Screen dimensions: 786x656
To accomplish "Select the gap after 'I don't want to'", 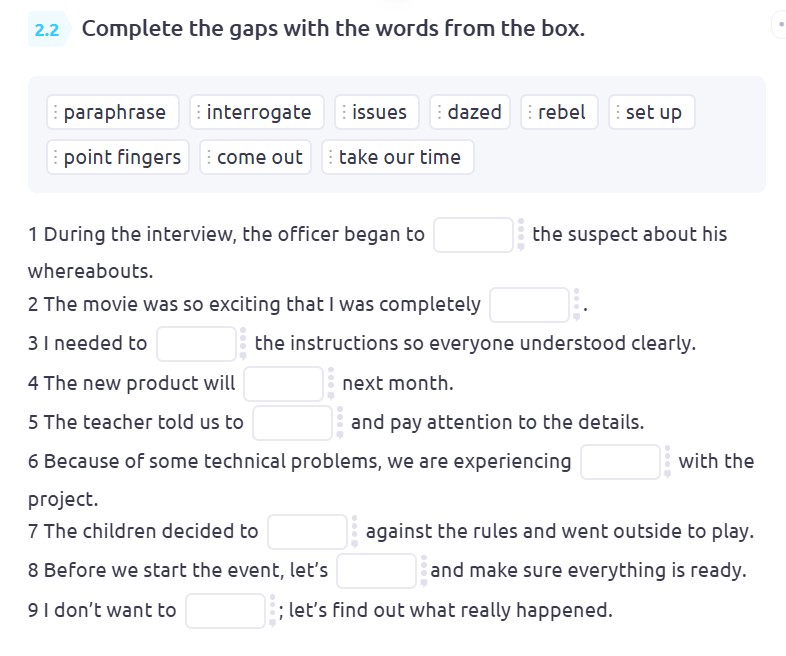I will point(225,610).
